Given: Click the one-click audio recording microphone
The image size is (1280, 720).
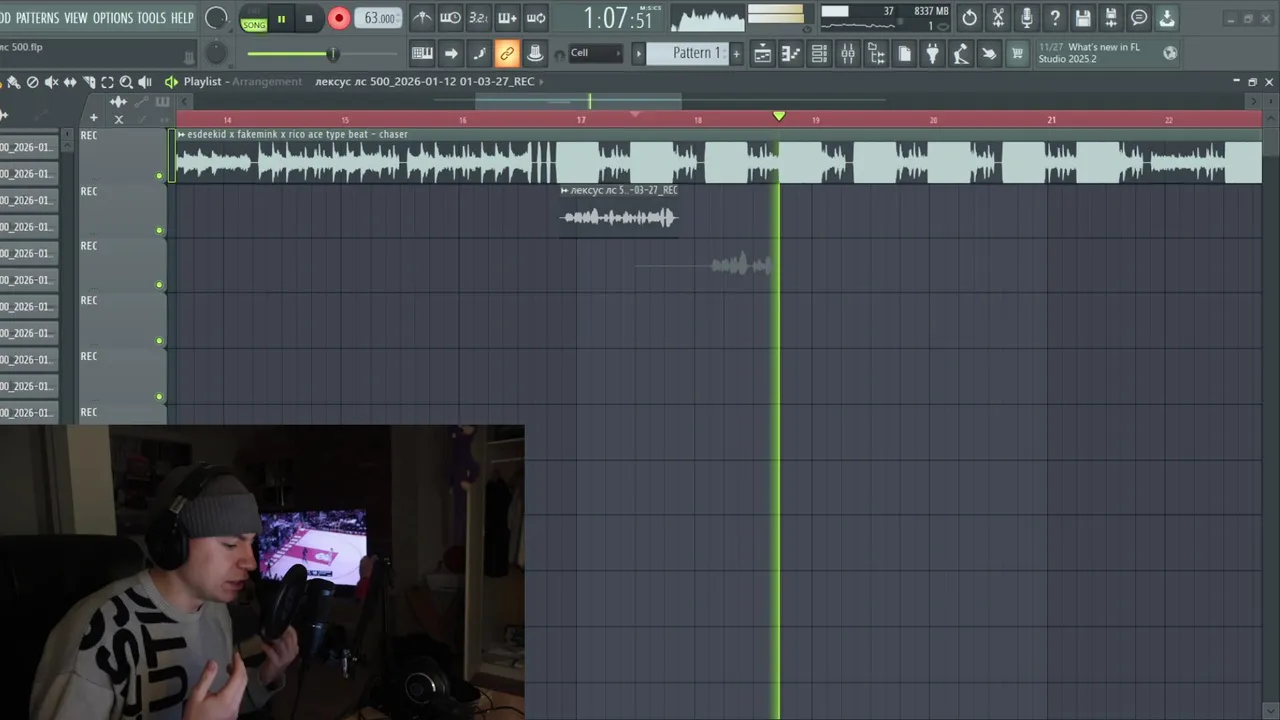Looking at the screenshot, I should coord(1026,18).
